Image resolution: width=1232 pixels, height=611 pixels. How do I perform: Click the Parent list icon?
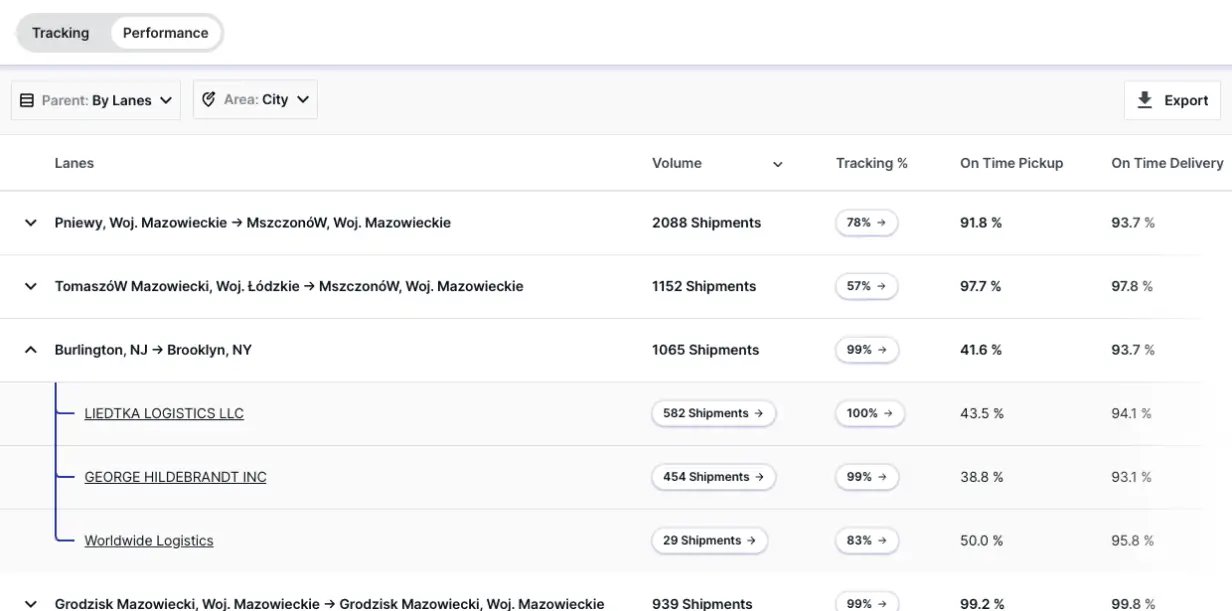coord(27,100)
